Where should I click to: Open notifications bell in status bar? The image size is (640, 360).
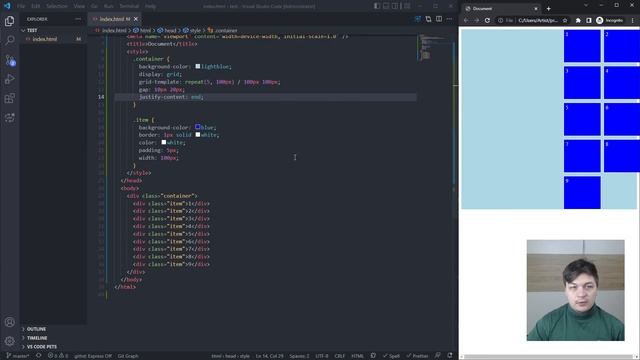449,356
